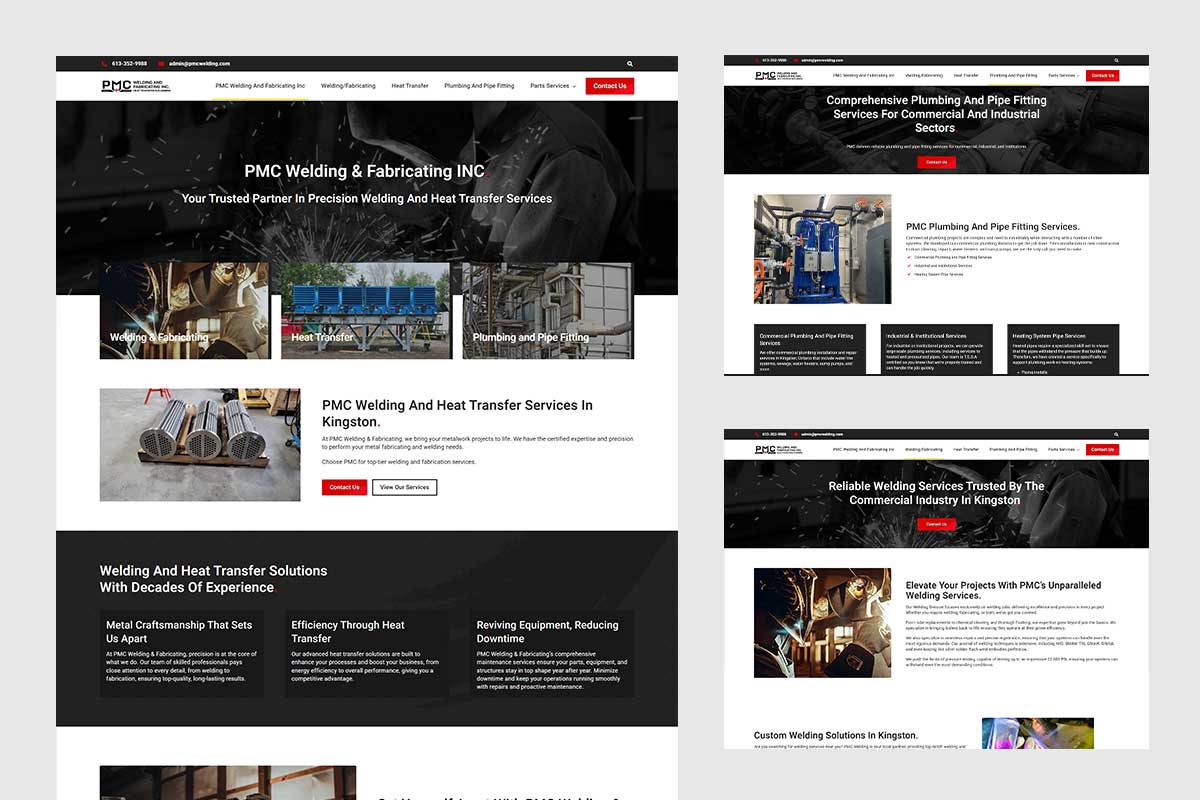1200x800 pixels.
Task: Click the checkmark beside Industrial and Institutional Services
Action: click(x=909, y=265)
